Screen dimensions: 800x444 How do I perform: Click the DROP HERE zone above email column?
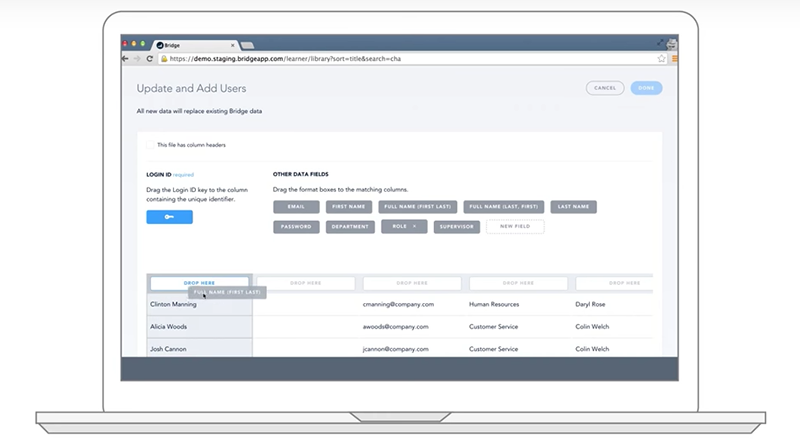(412, 283)
